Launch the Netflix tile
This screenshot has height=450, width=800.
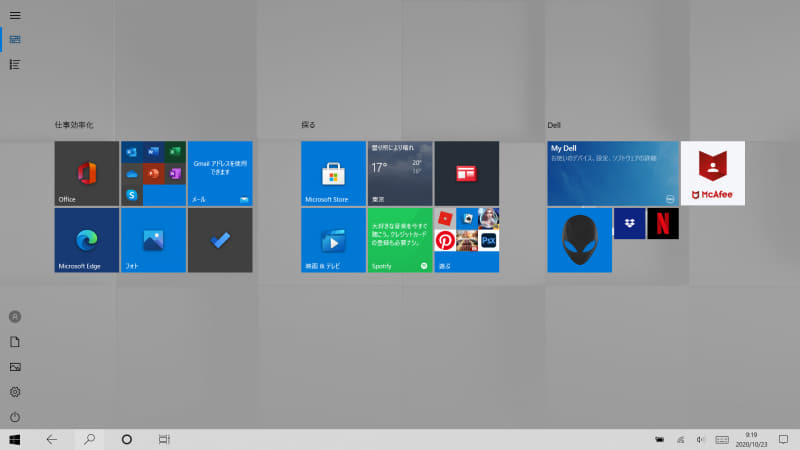pyautogui.click(x=663, y=223)
